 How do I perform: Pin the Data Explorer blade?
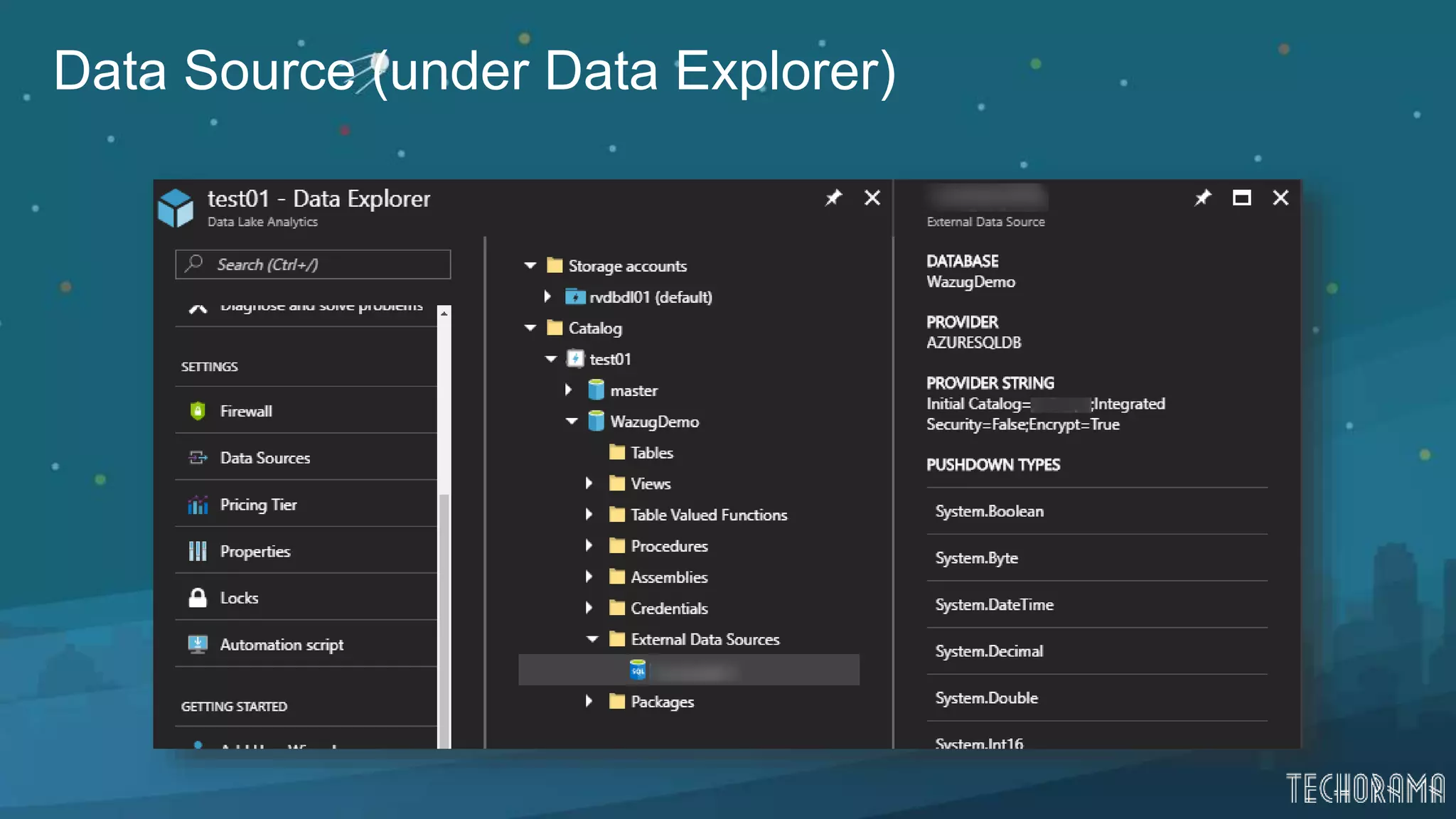[833, 198]
